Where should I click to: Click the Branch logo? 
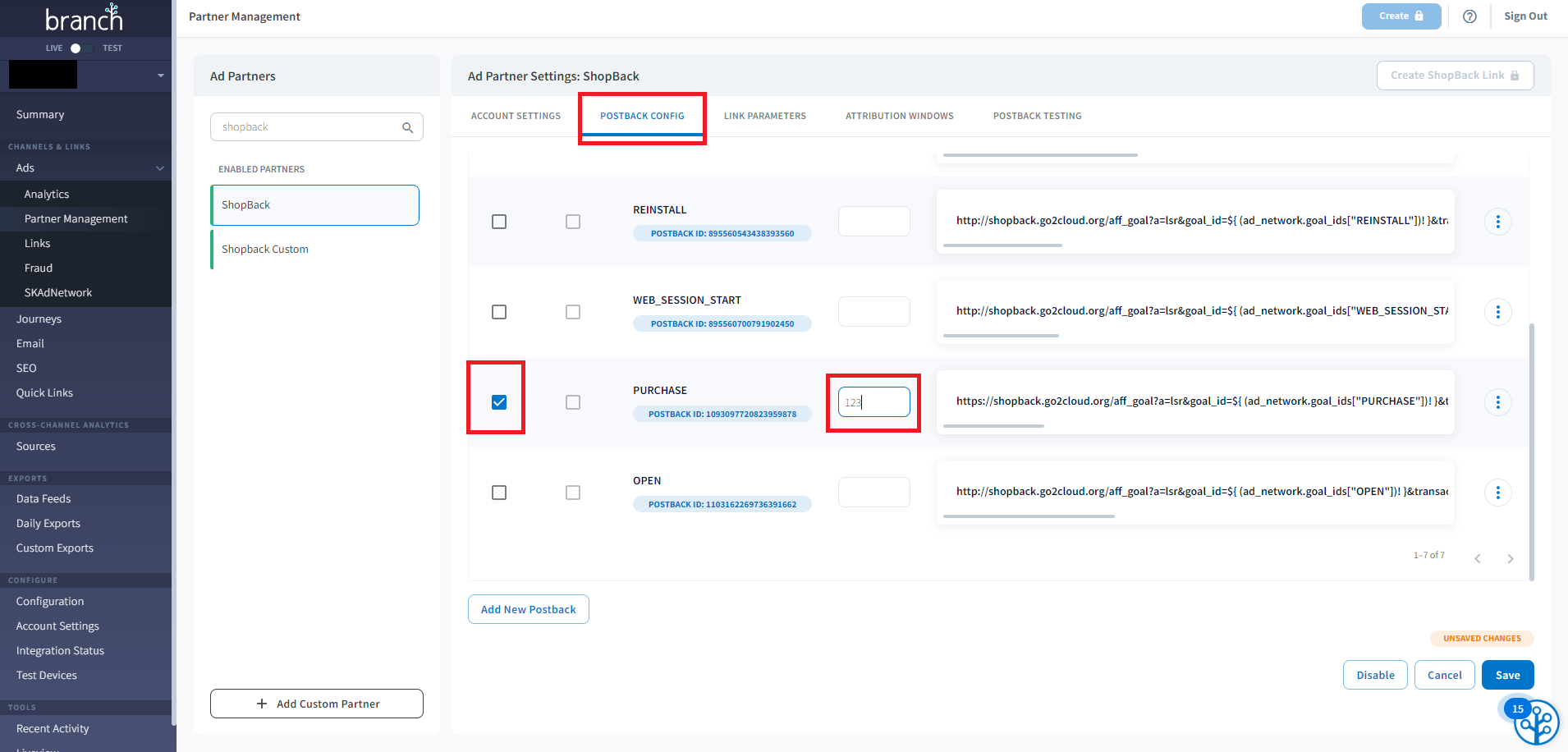[x=84, y=17]
